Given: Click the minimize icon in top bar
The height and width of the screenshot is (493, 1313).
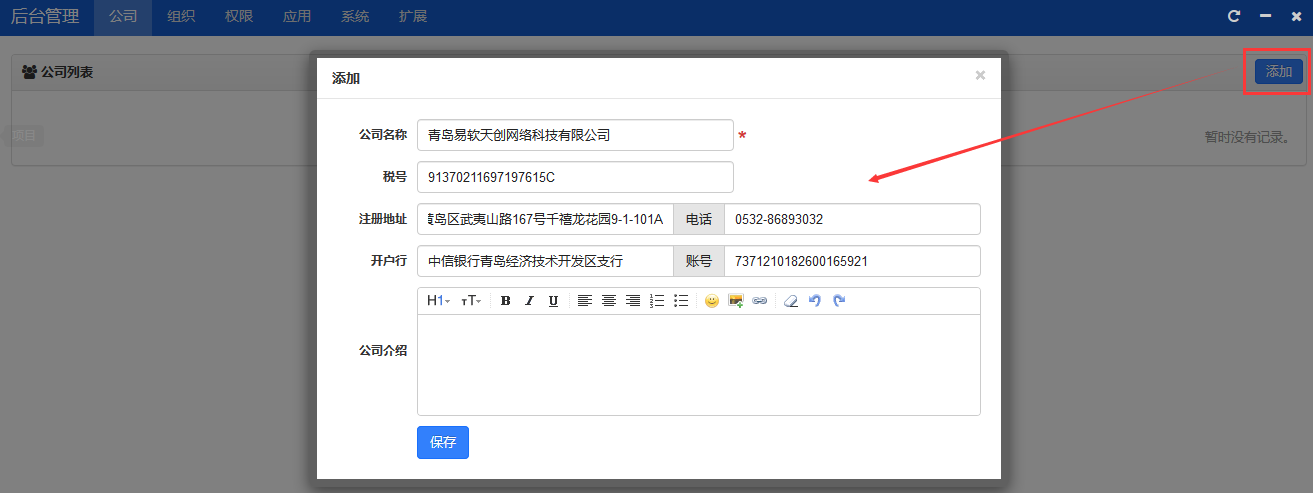Looking at the screenshot, I should (1265, 16).
